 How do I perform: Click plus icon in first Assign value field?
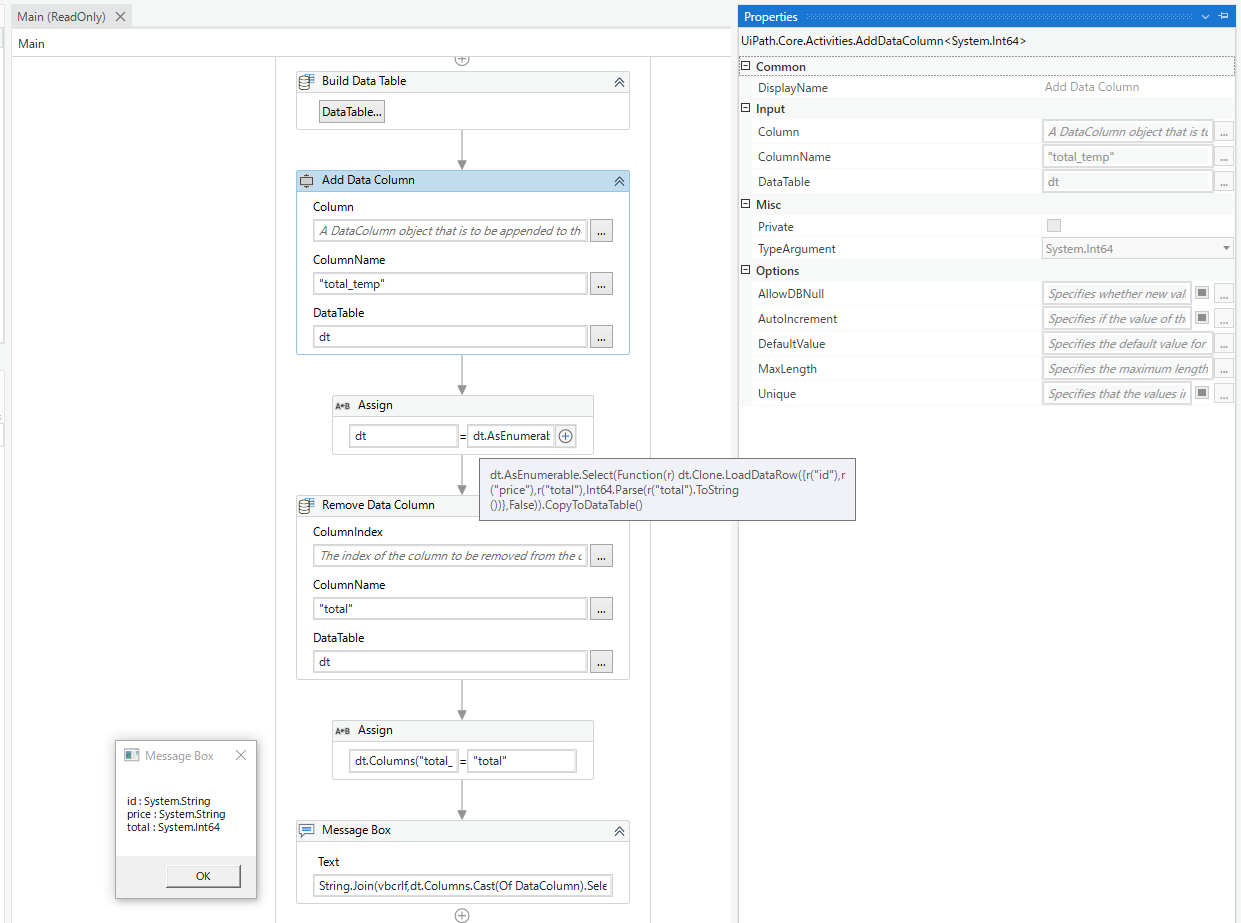(566, 436)
